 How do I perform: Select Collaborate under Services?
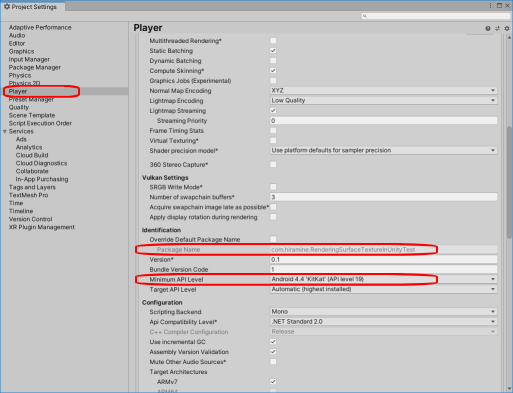32,171
